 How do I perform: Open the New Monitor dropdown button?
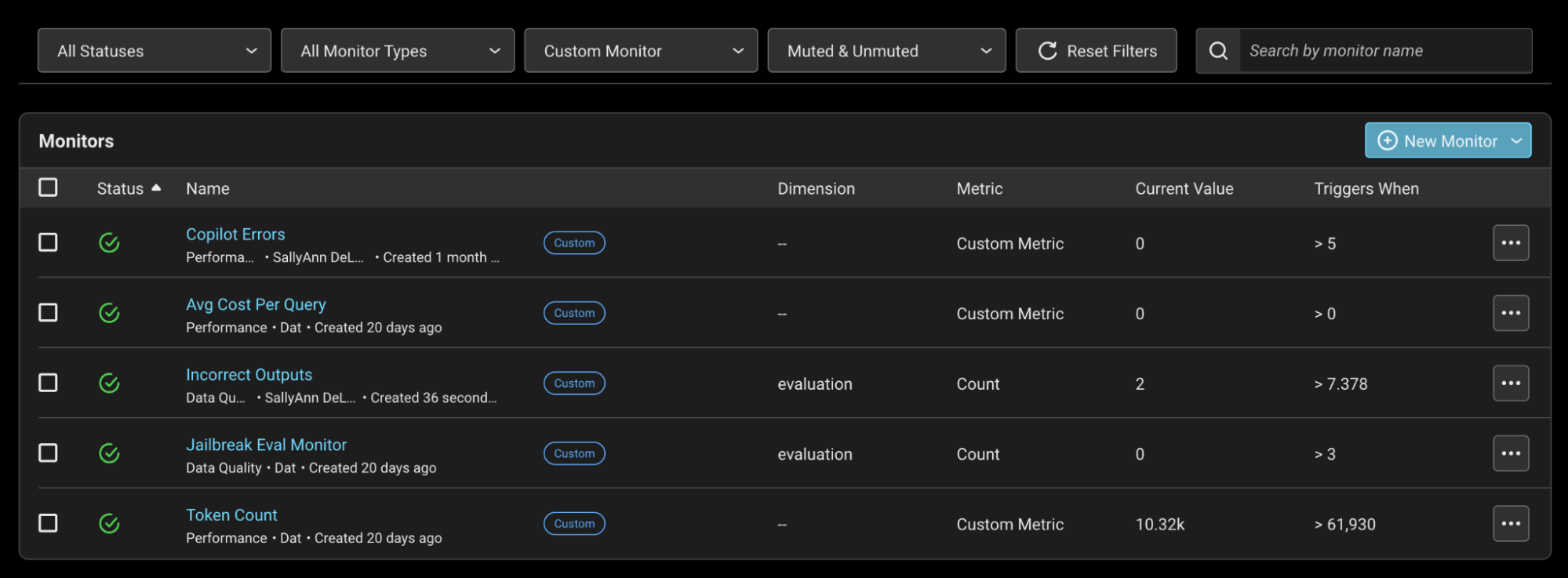(1448, 140)
